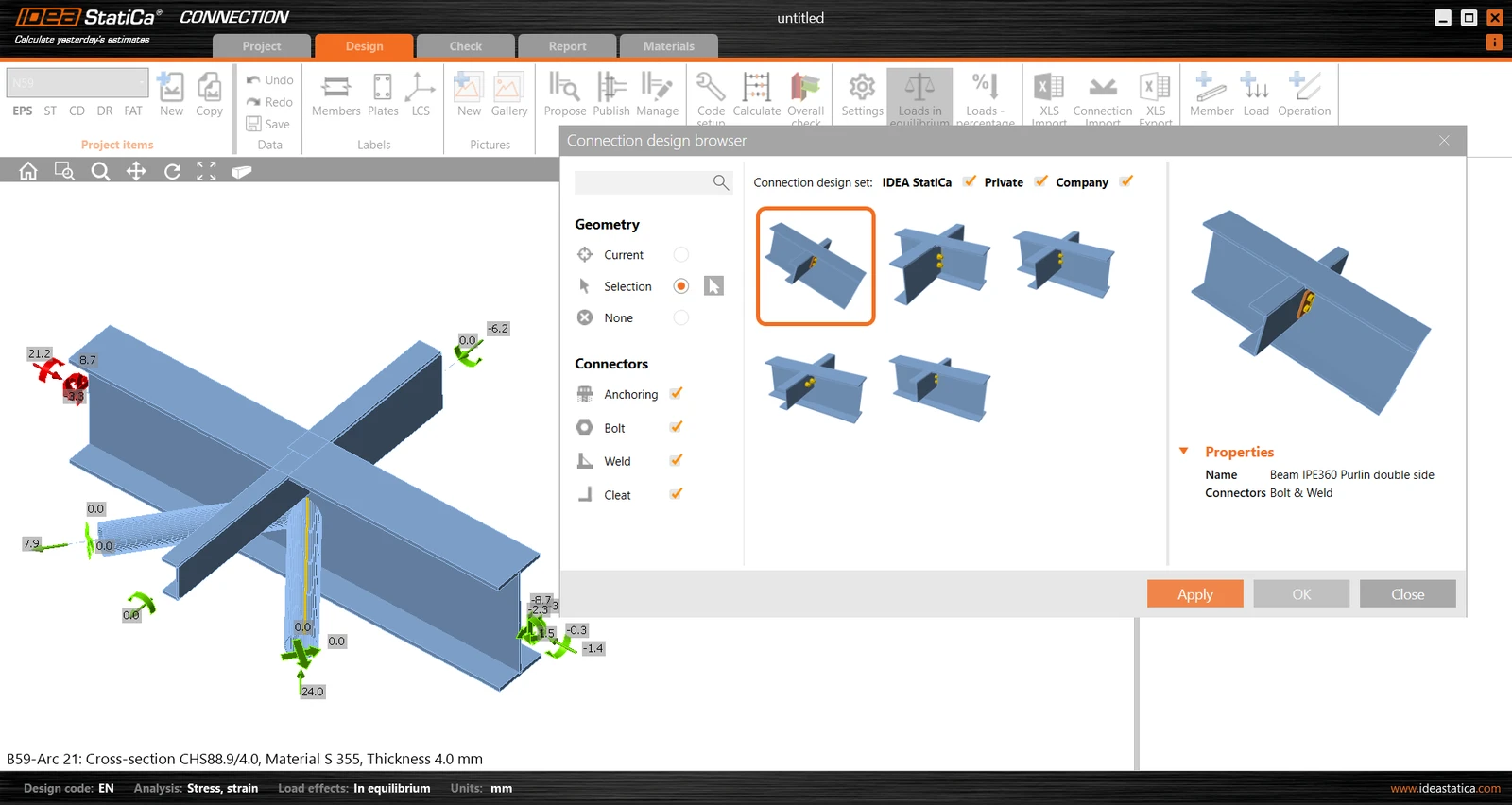
Task: Uncheck the Anchoring connector checkbox
Action: point(677,394)
